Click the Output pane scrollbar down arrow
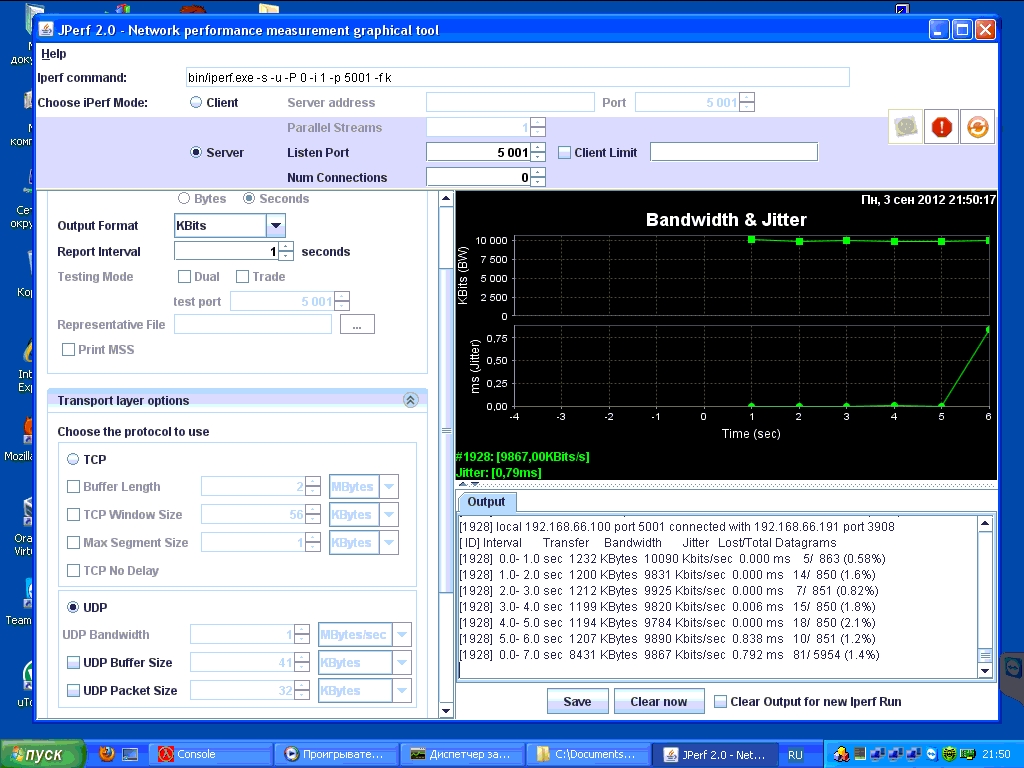 point(985,671)
